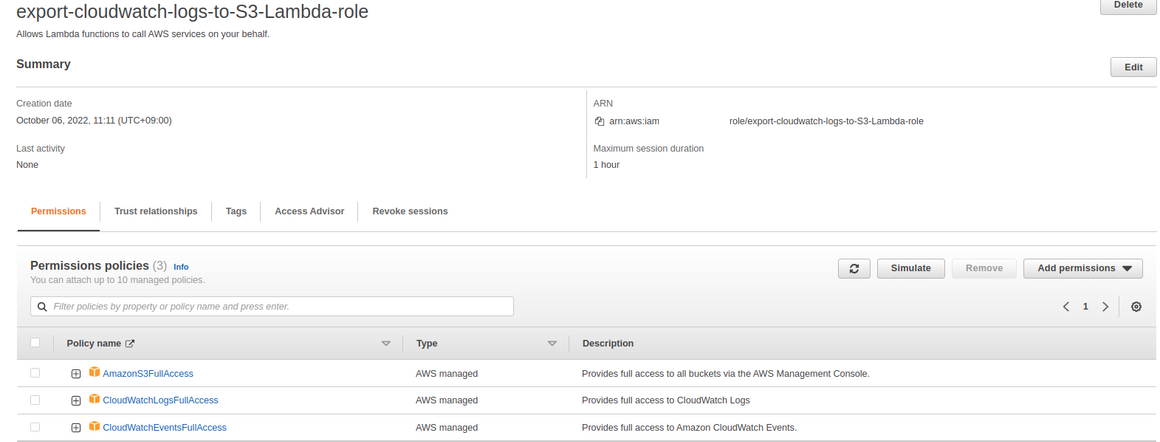Click the page number 1 indicator
This screenshot has width=1160, height=442.
point(1085,307)
